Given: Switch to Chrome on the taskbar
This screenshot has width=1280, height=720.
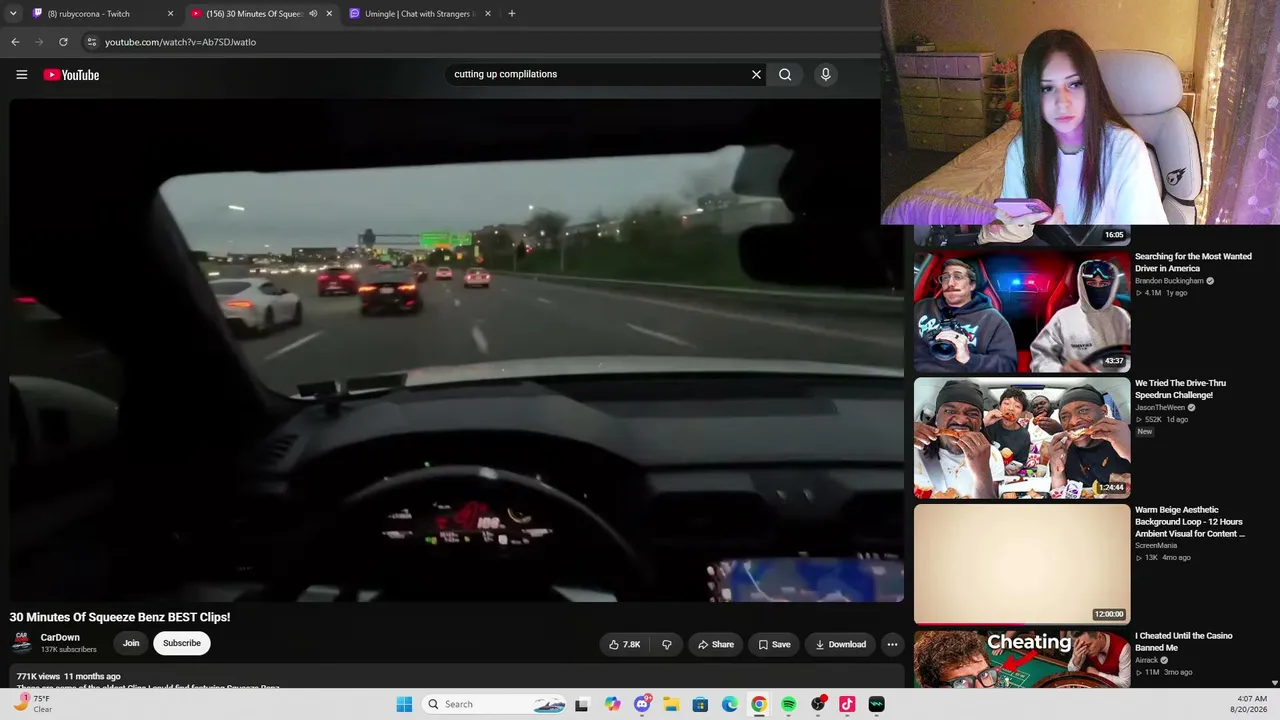Looking at the screenshot, I should (759, 704).
